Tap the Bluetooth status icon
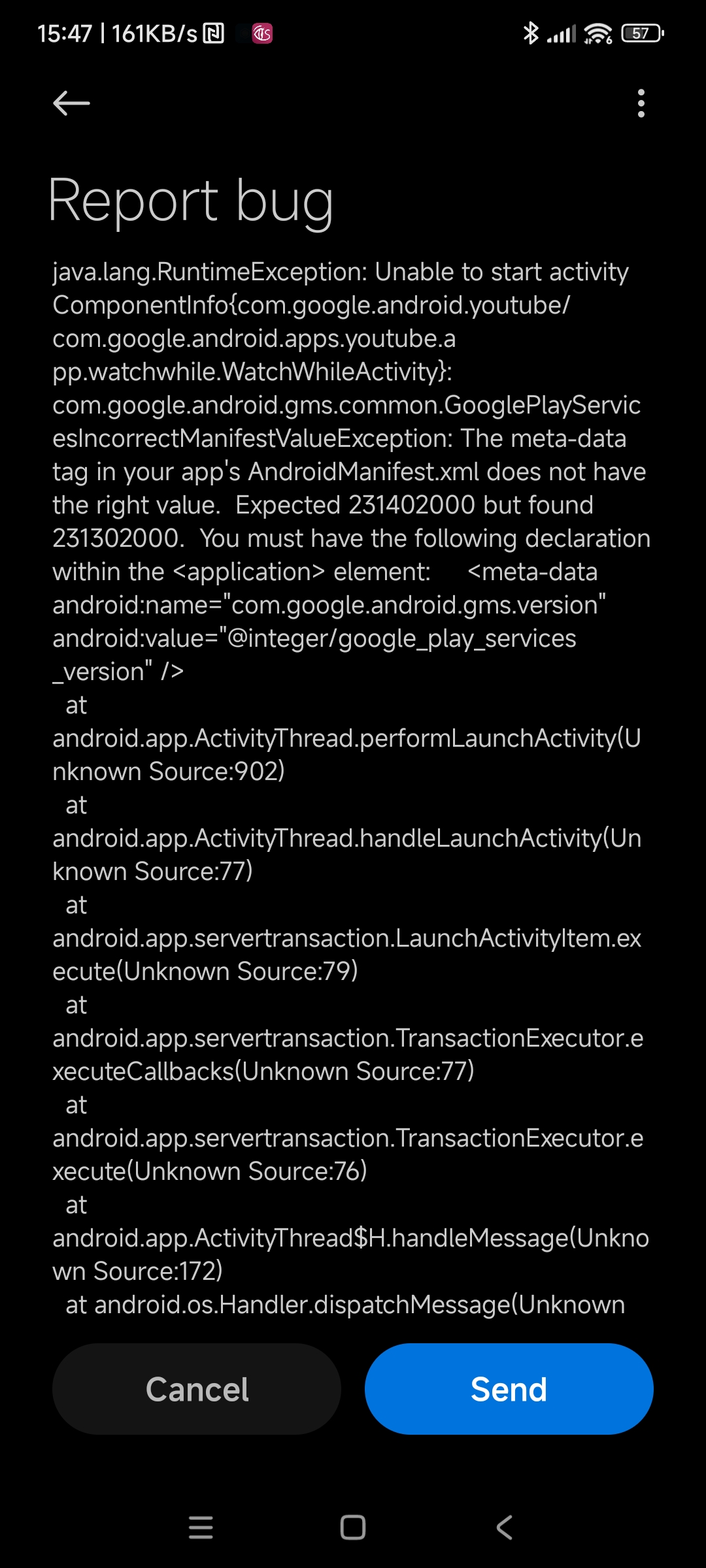 click(530, 33)
